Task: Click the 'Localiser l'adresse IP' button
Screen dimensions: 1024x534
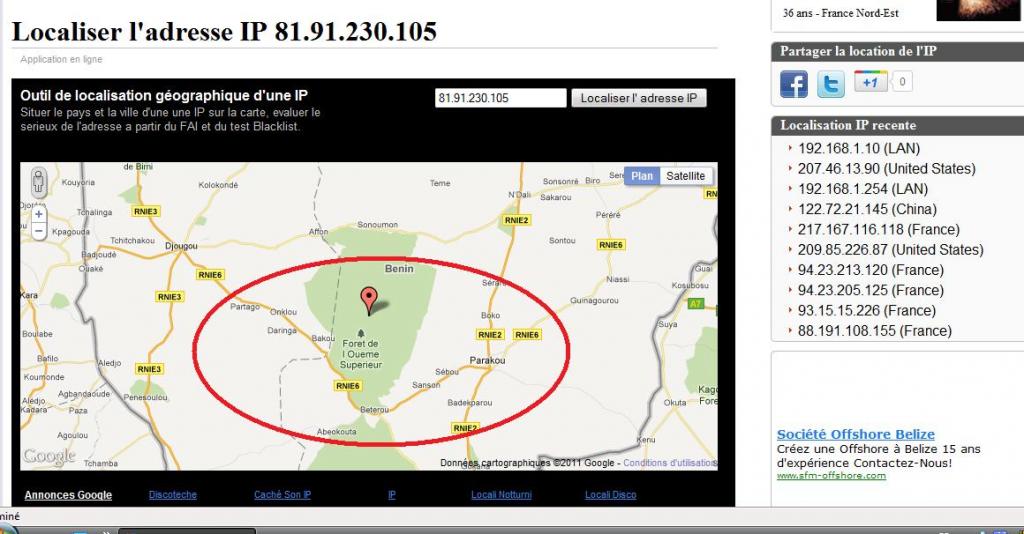Action: pyautogui.click(x=639, y=98)
